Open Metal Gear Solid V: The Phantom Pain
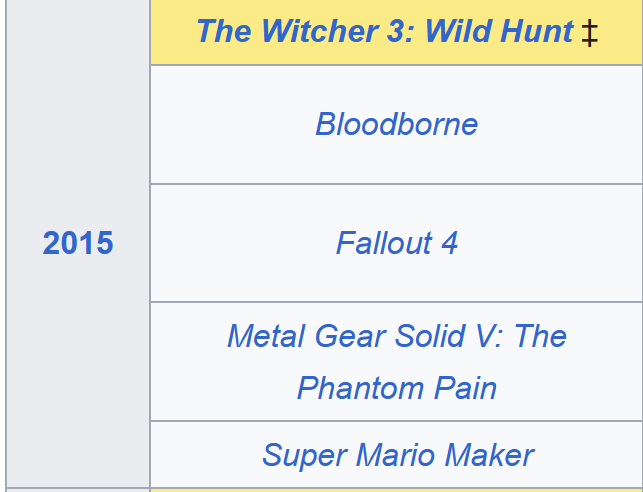The width and height of the screenshot is (643, 492). (397, 362)
